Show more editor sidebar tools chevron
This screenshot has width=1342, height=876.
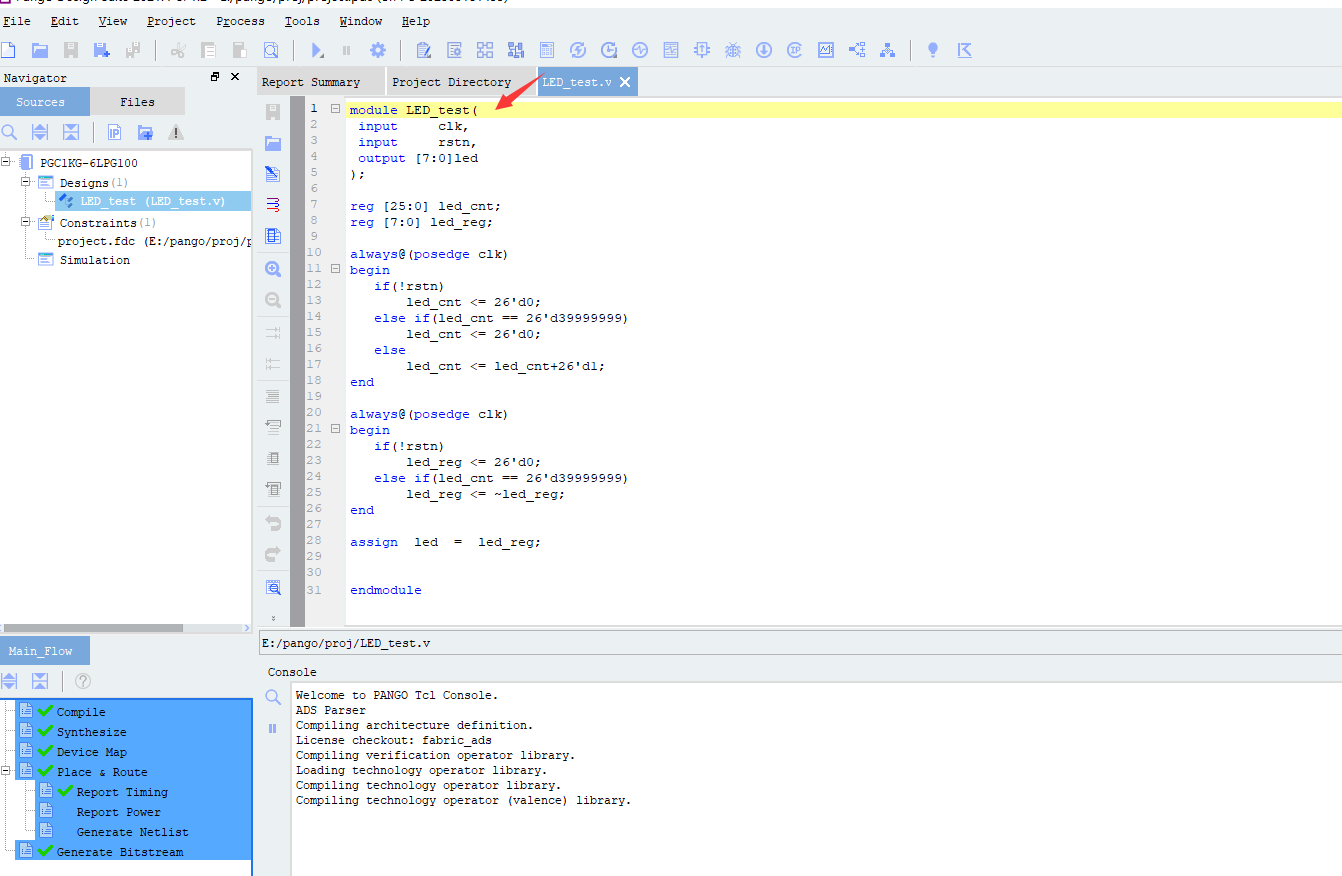[273, 618]
